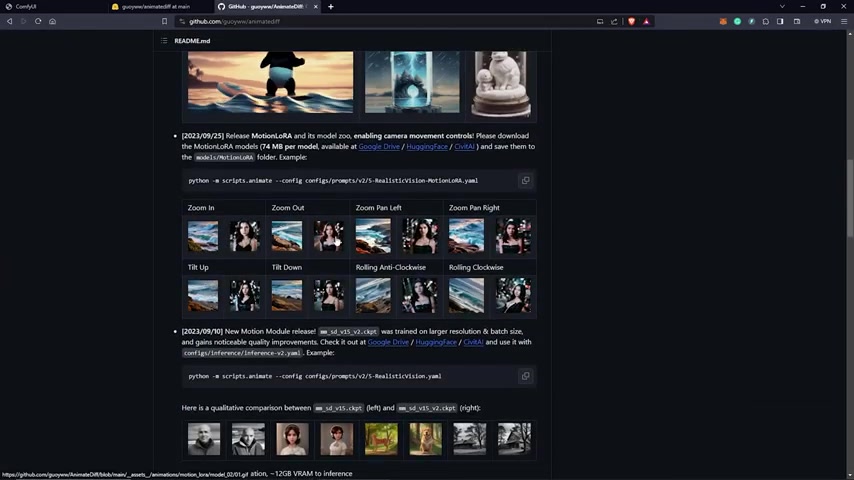The image size is (854, 480).
Task: Expand the tab search dropdown arrow
Action: 782,7
